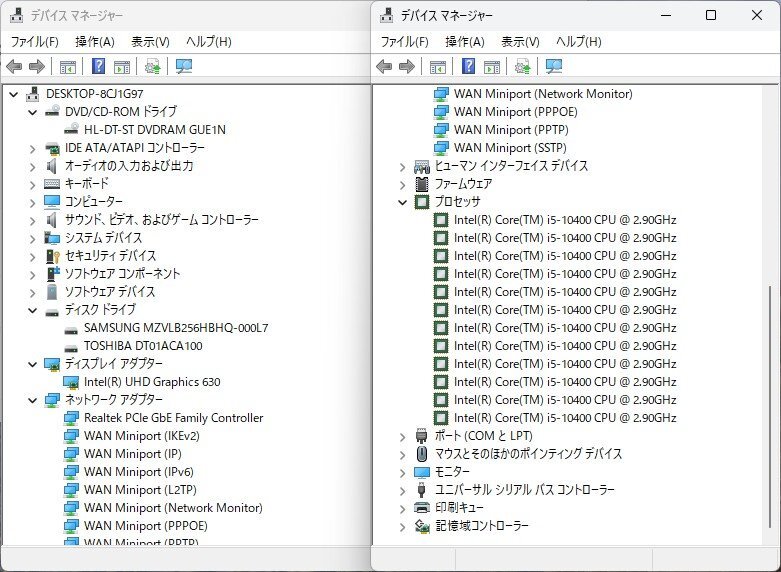This screenshot has height=572, width=781.
Task: Click the キーボード keyboard icon
Action: [52, 184]
